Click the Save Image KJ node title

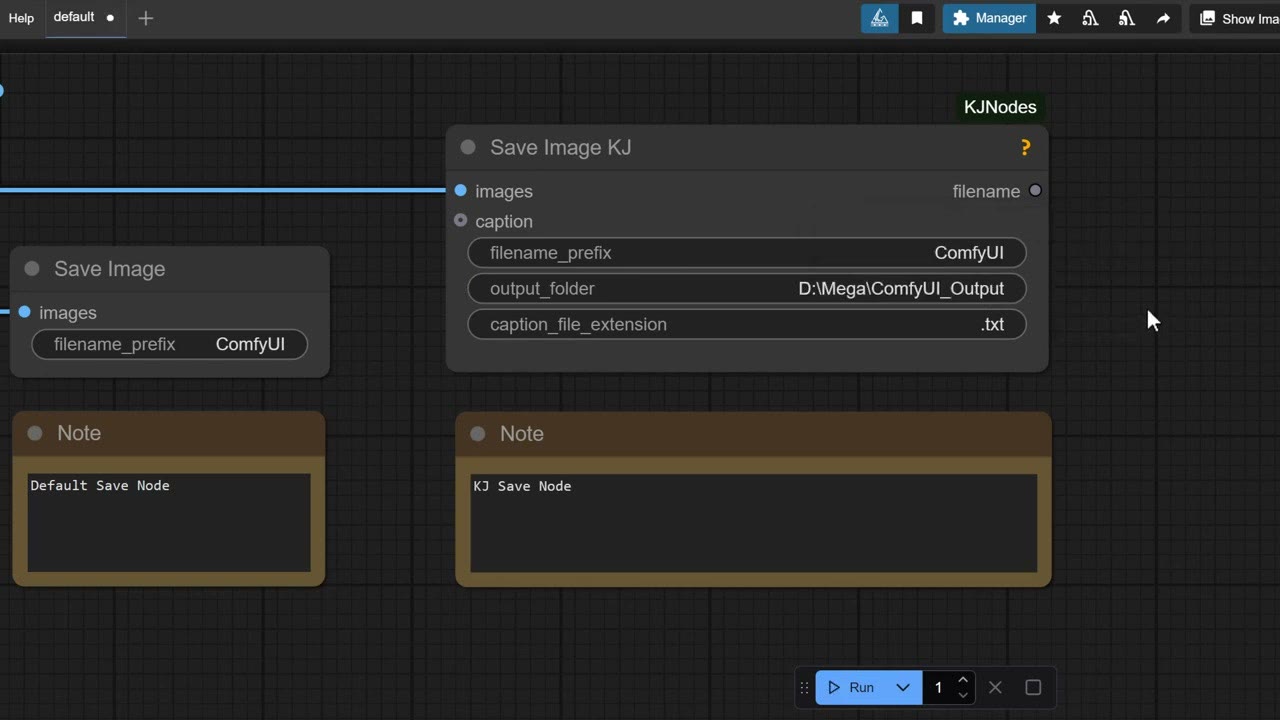(x=560, y=148)
